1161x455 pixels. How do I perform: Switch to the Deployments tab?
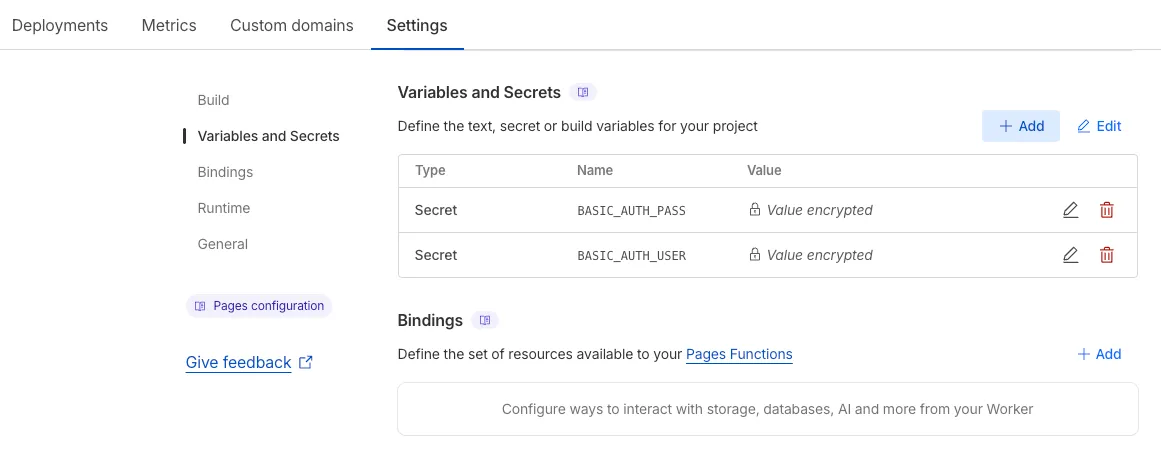(x=60, y=25)
